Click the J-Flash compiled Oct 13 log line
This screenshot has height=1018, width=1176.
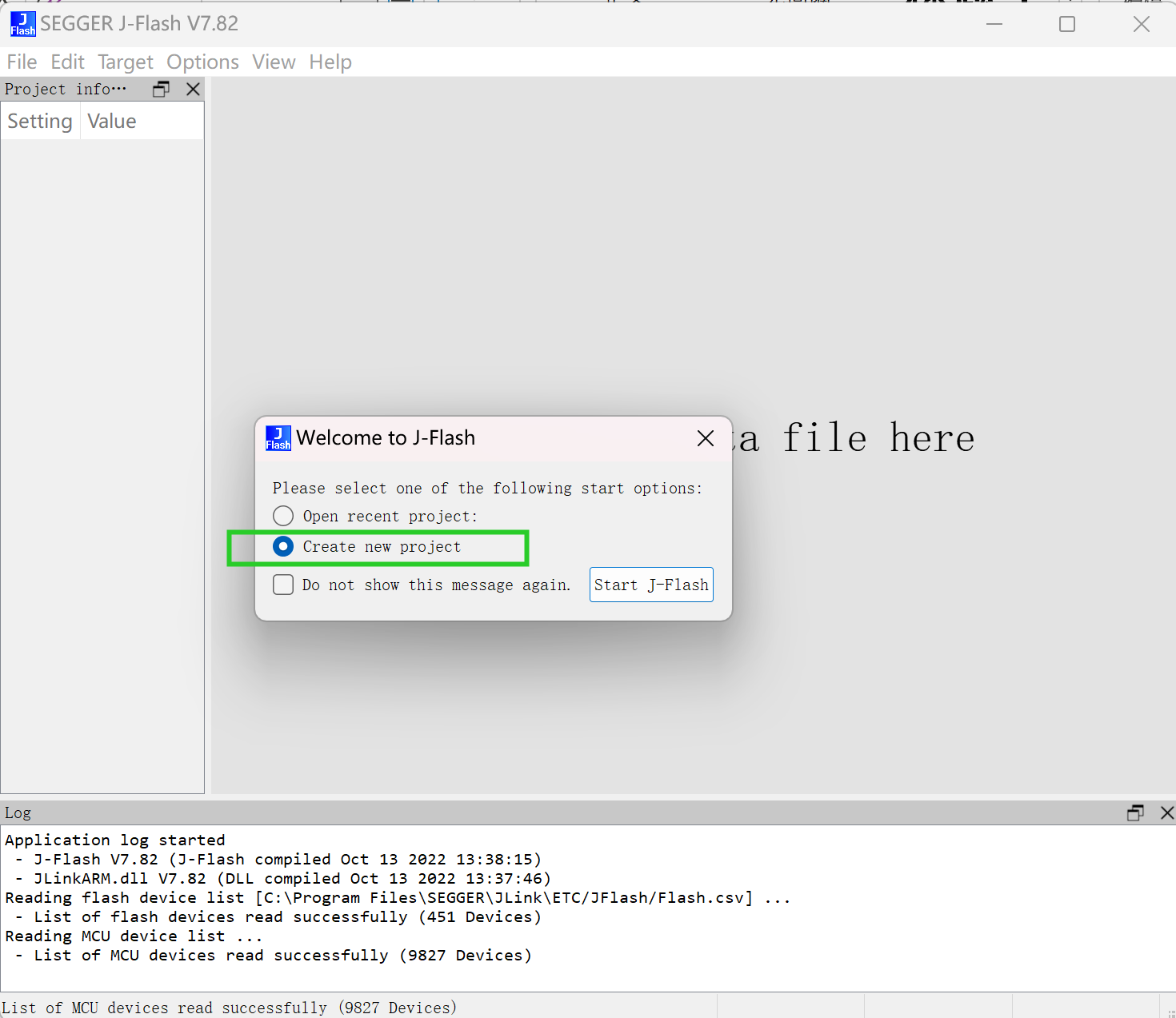(278, 859)
